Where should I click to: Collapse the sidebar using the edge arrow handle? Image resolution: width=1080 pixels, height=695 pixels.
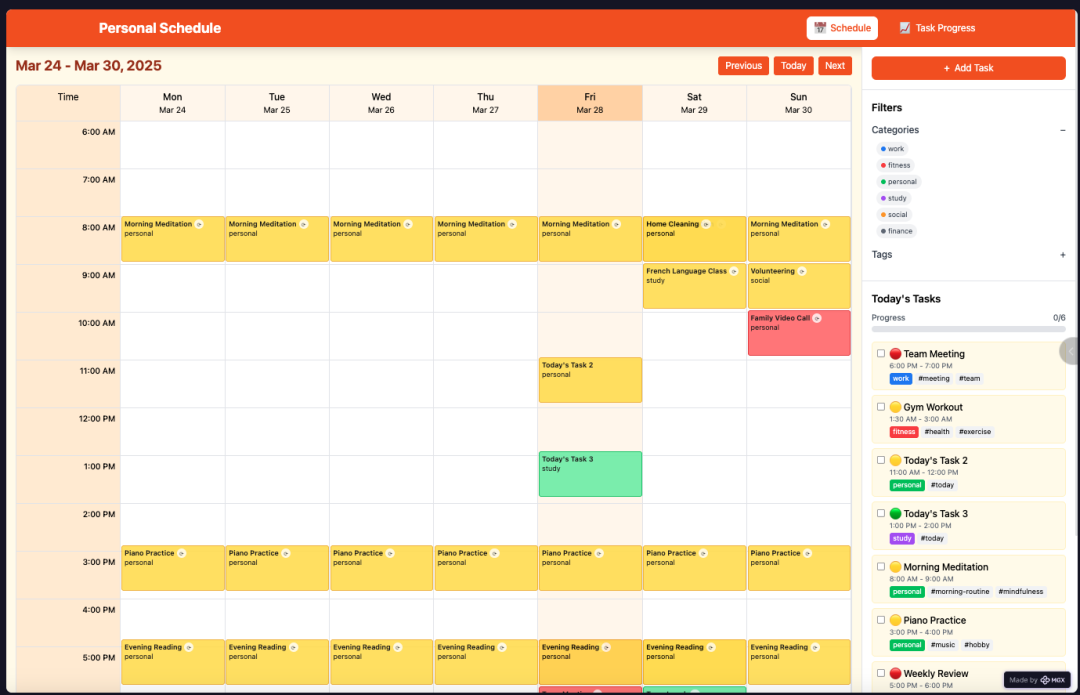tap(1070, 351)
